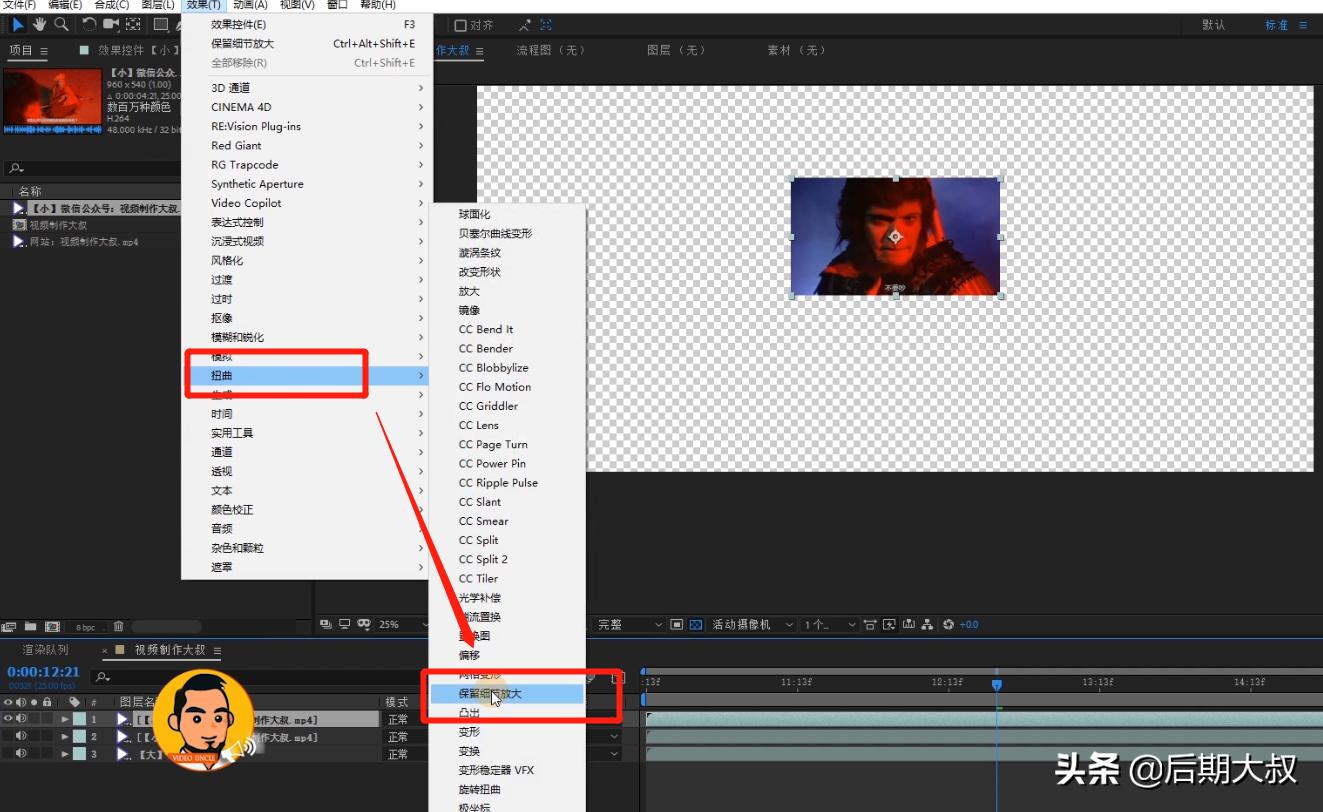Enable the 对齐 snapping checkbox

pos(460,25)
